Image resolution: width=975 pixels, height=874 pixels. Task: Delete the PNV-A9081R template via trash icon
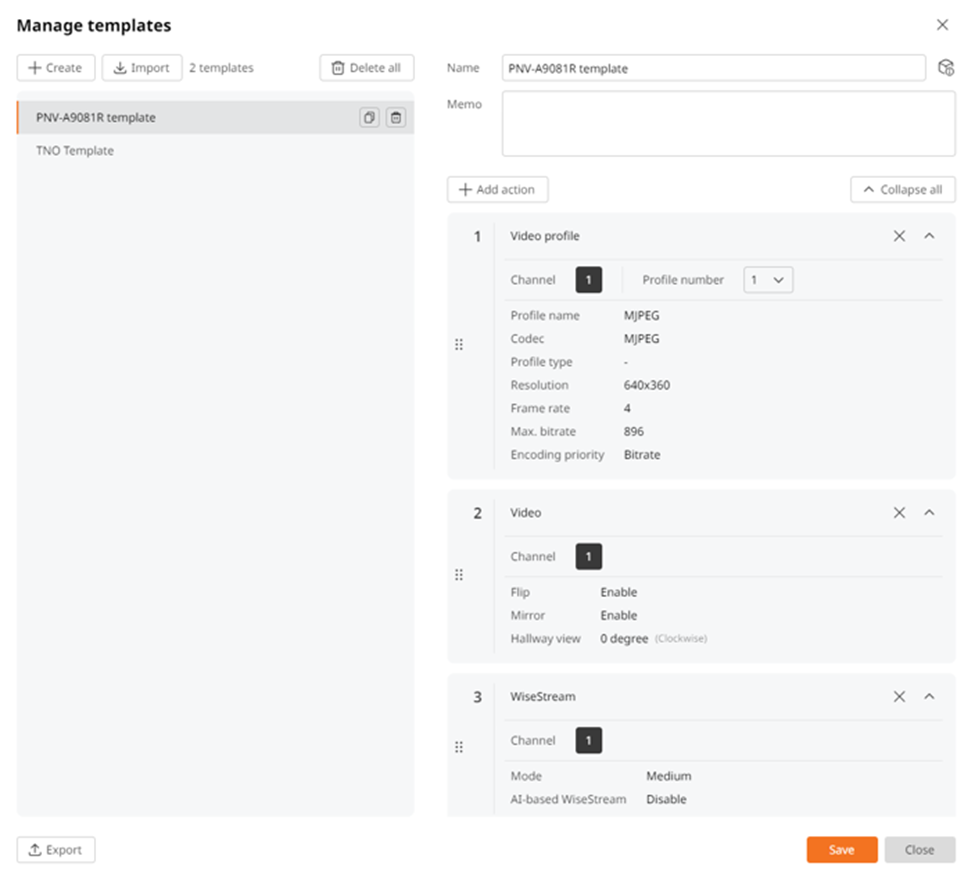[396, 117]
